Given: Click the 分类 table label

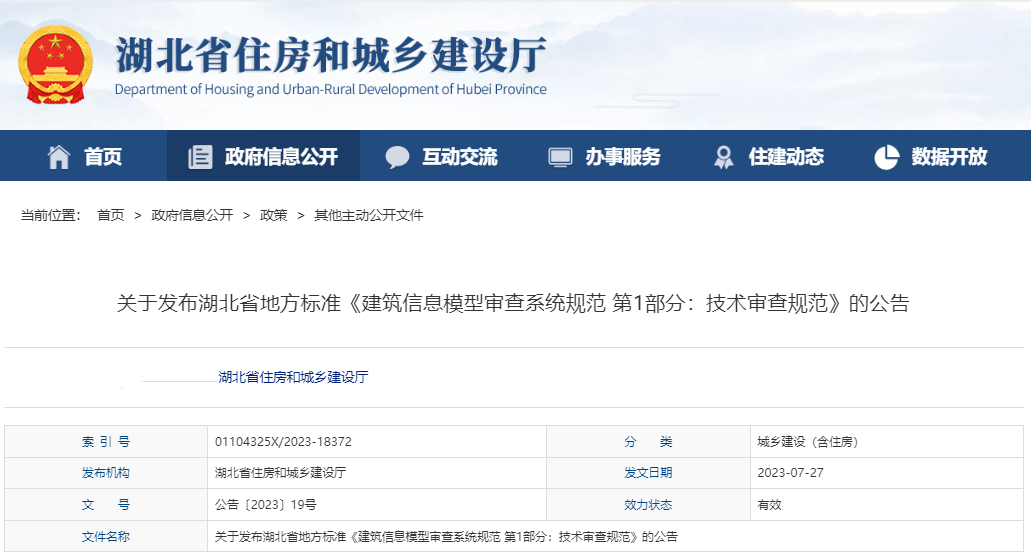Looking at the screenshot, I should pyautogui.click(x=648, y=442).
